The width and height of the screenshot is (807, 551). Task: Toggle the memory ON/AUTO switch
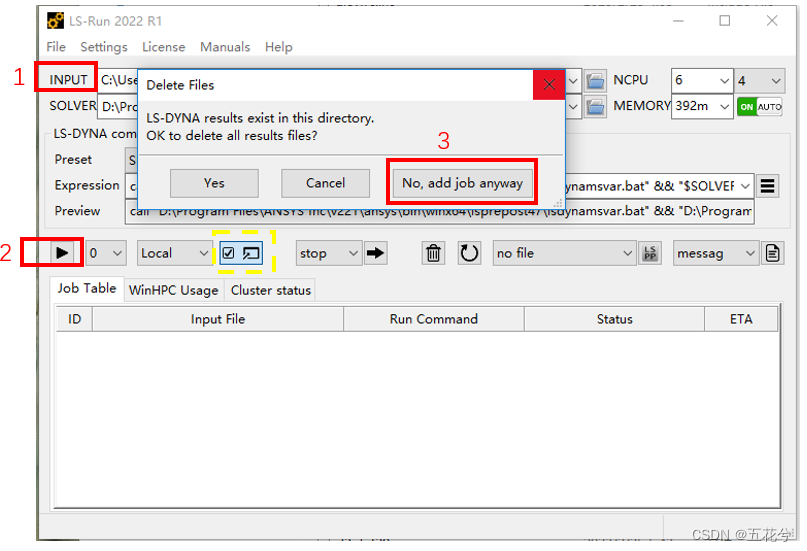(x=759, y=106)
